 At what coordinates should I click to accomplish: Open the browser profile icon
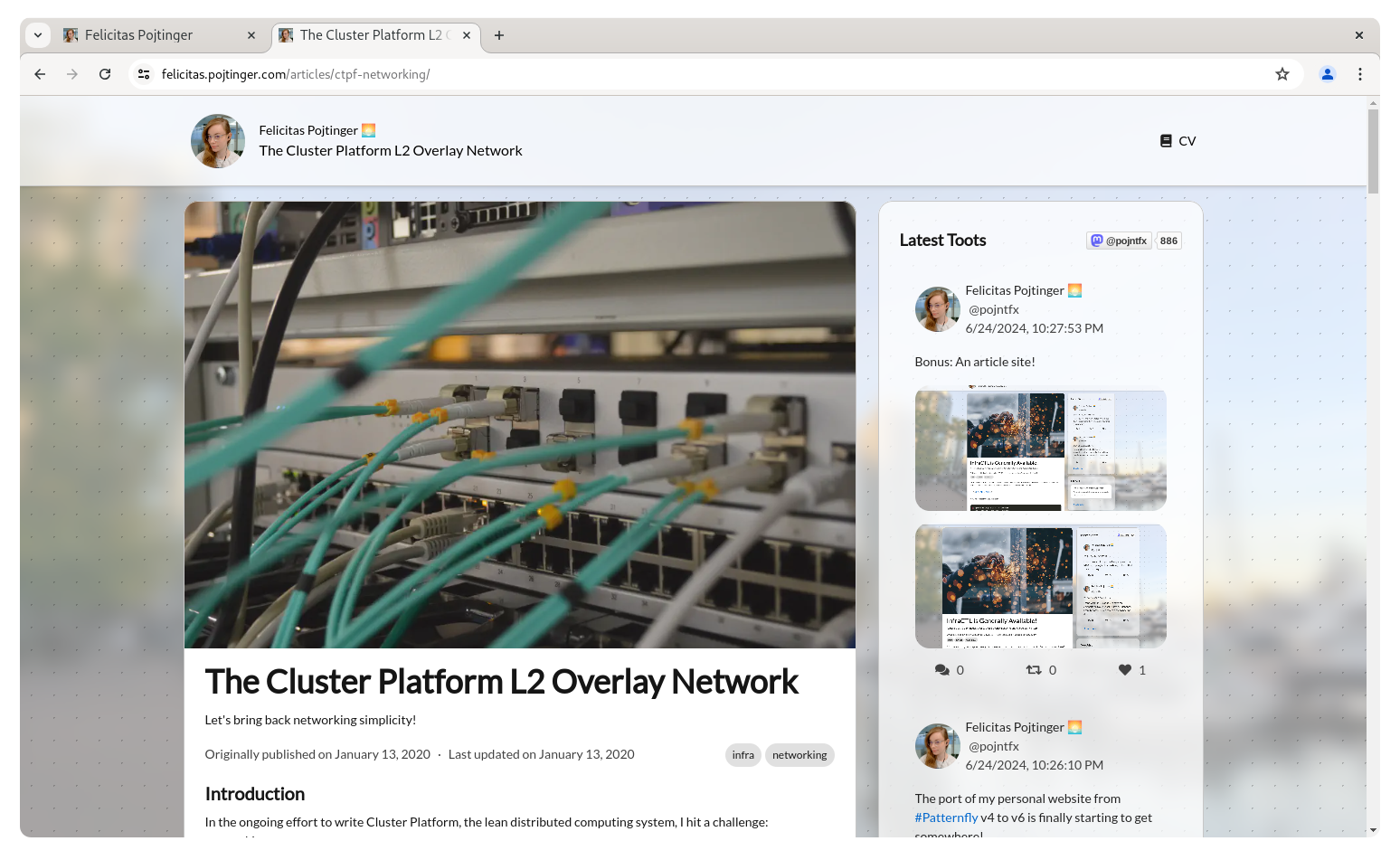(1328, 74)
